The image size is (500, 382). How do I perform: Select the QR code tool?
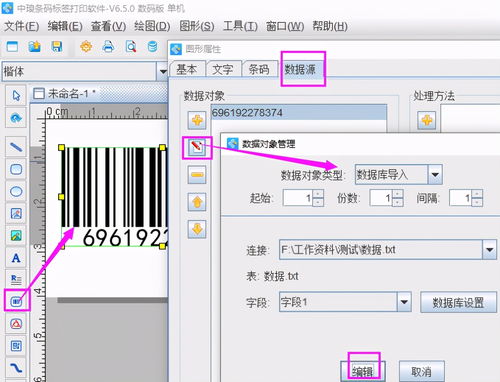pyautogui.click(x=16, y=346)
